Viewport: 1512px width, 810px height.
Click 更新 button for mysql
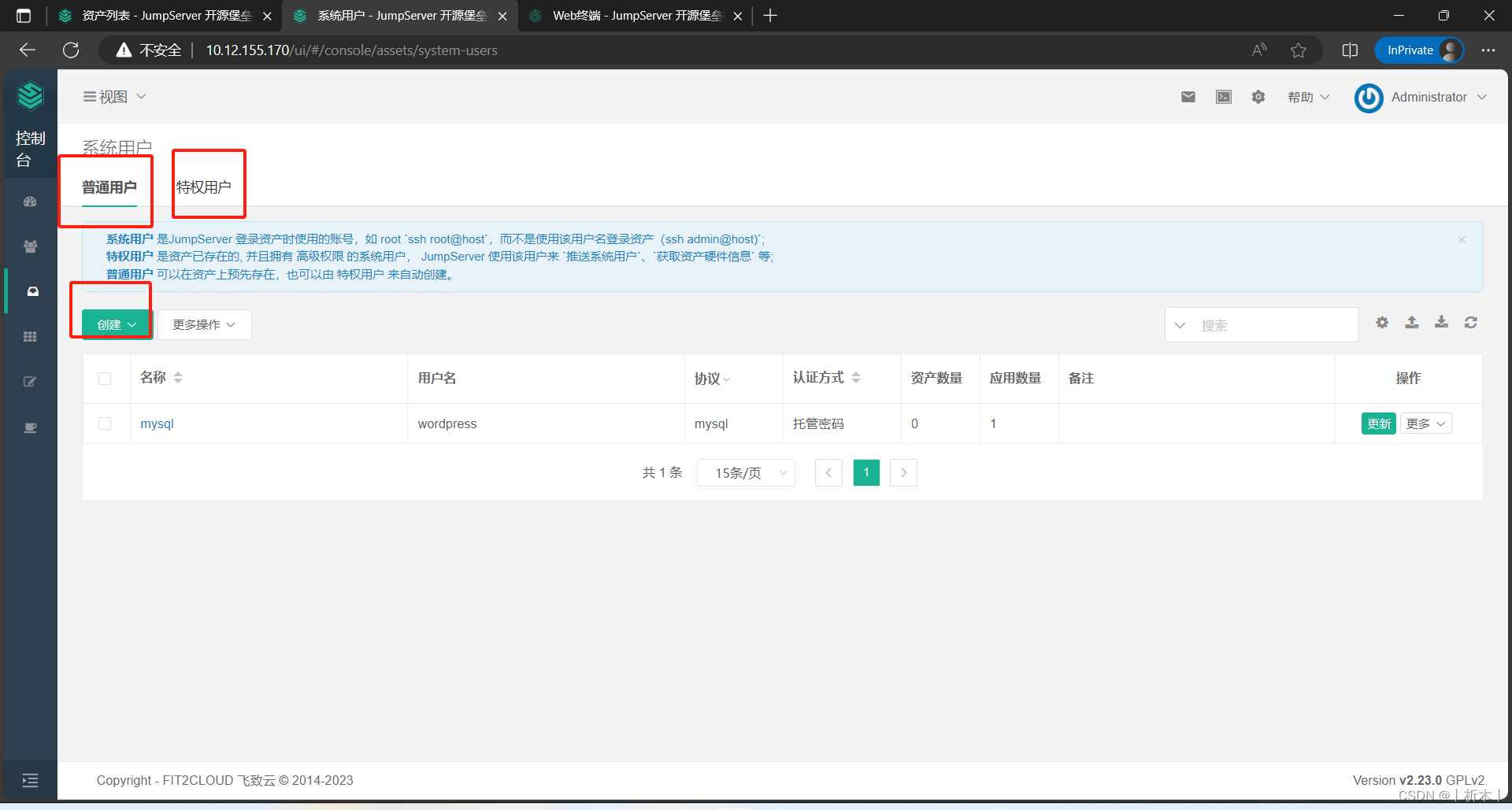coord(1379,423)
